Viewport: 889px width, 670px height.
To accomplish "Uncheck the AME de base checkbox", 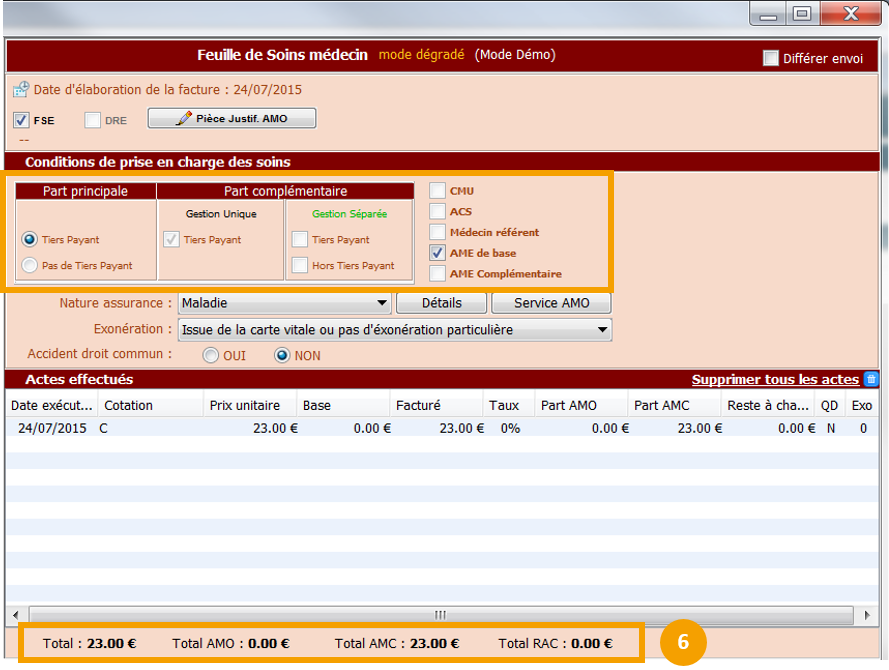I will pyautogui.click(x=437, y=253).
